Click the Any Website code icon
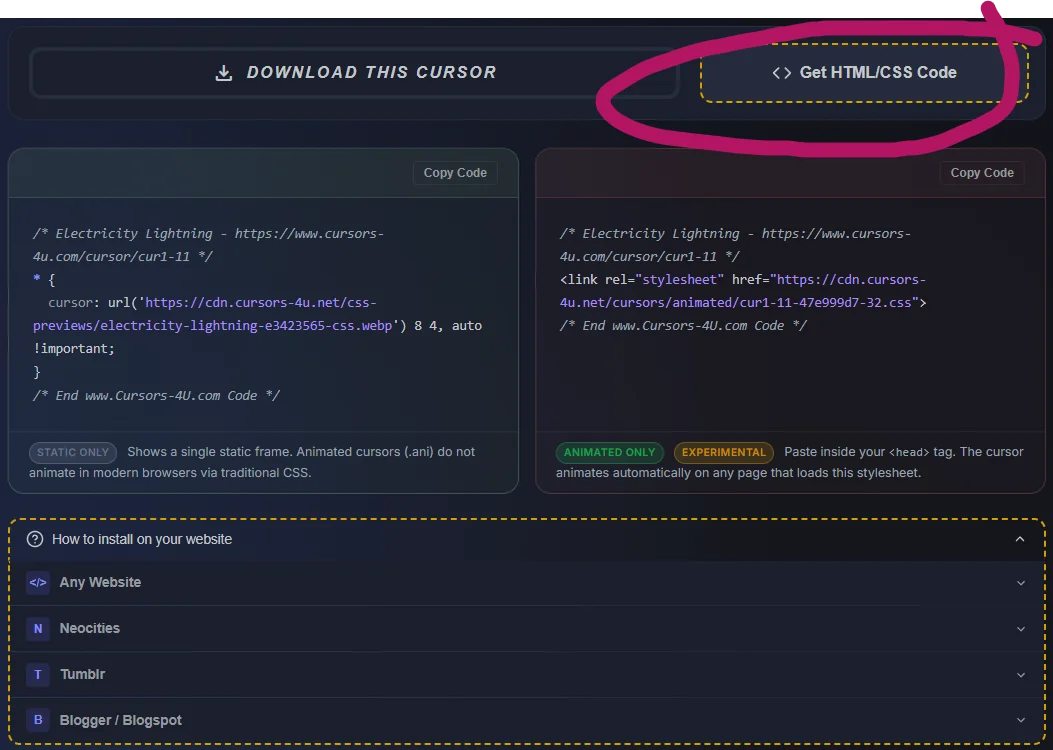 pyautogui.click(x=38, y=582)
